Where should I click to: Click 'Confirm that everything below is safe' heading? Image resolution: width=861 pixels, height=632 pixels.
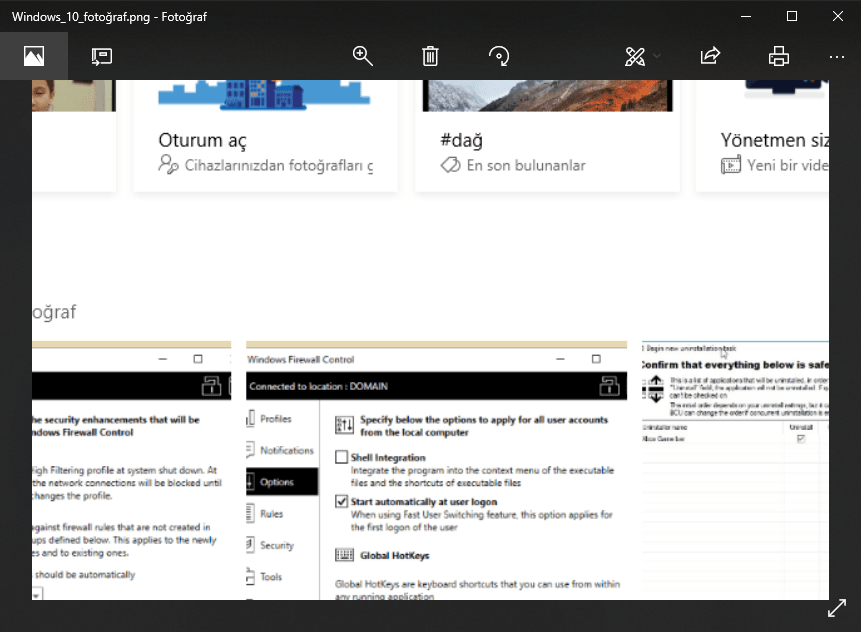pos(735,365)
